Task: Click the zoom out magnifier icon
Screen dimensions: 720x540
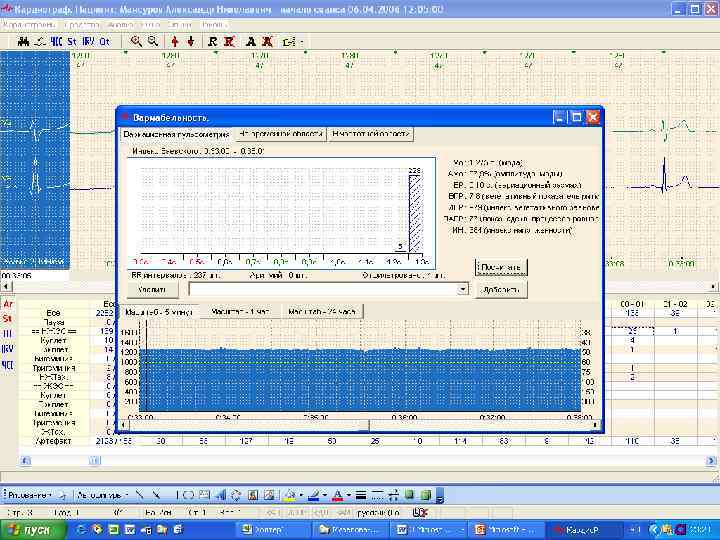Action: 153,41
